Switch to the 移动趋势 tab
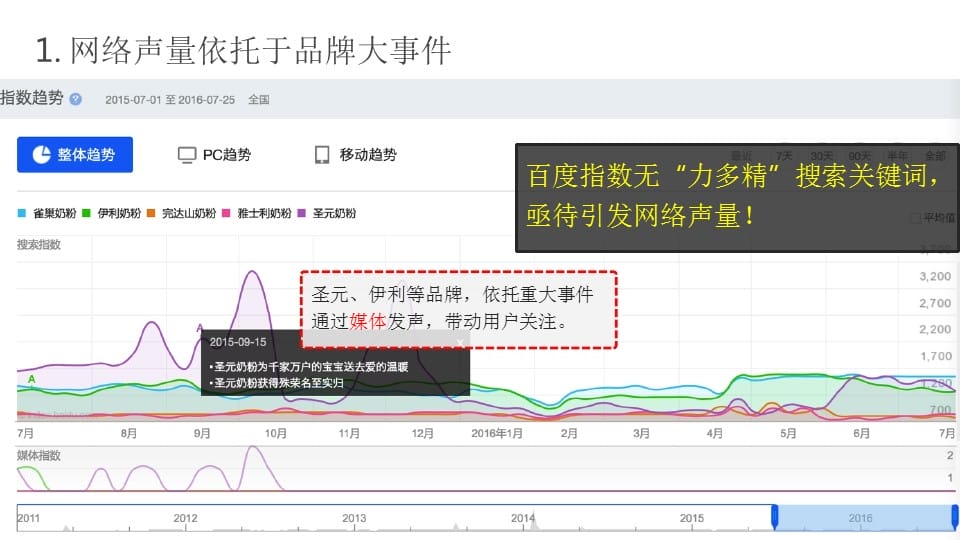The width and height of the screenshot is (960, 540). (356, 155)
